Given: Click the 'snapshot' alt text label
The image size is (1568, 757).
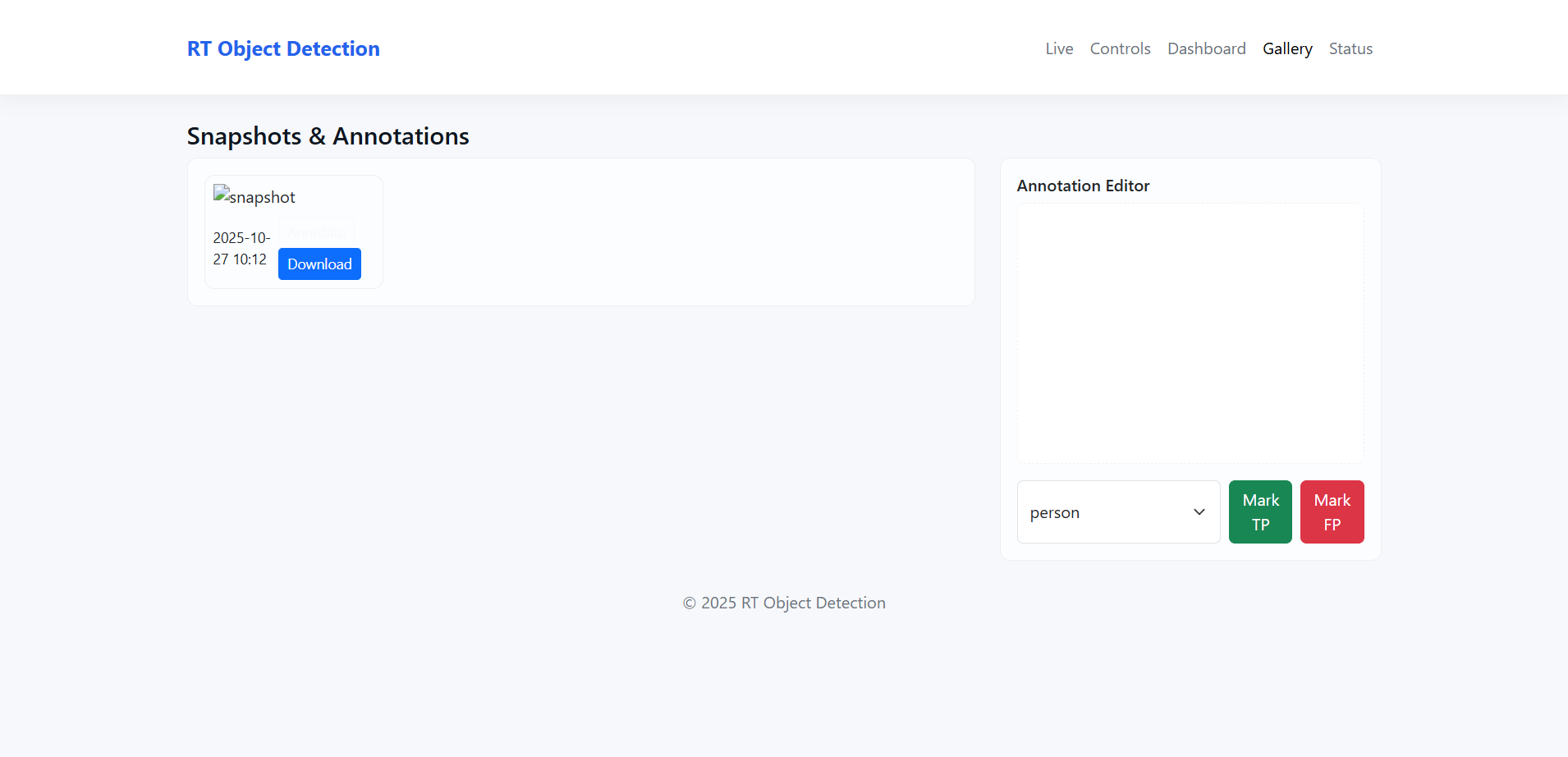Looking at the screenshot, I should (x=262, y=198).
